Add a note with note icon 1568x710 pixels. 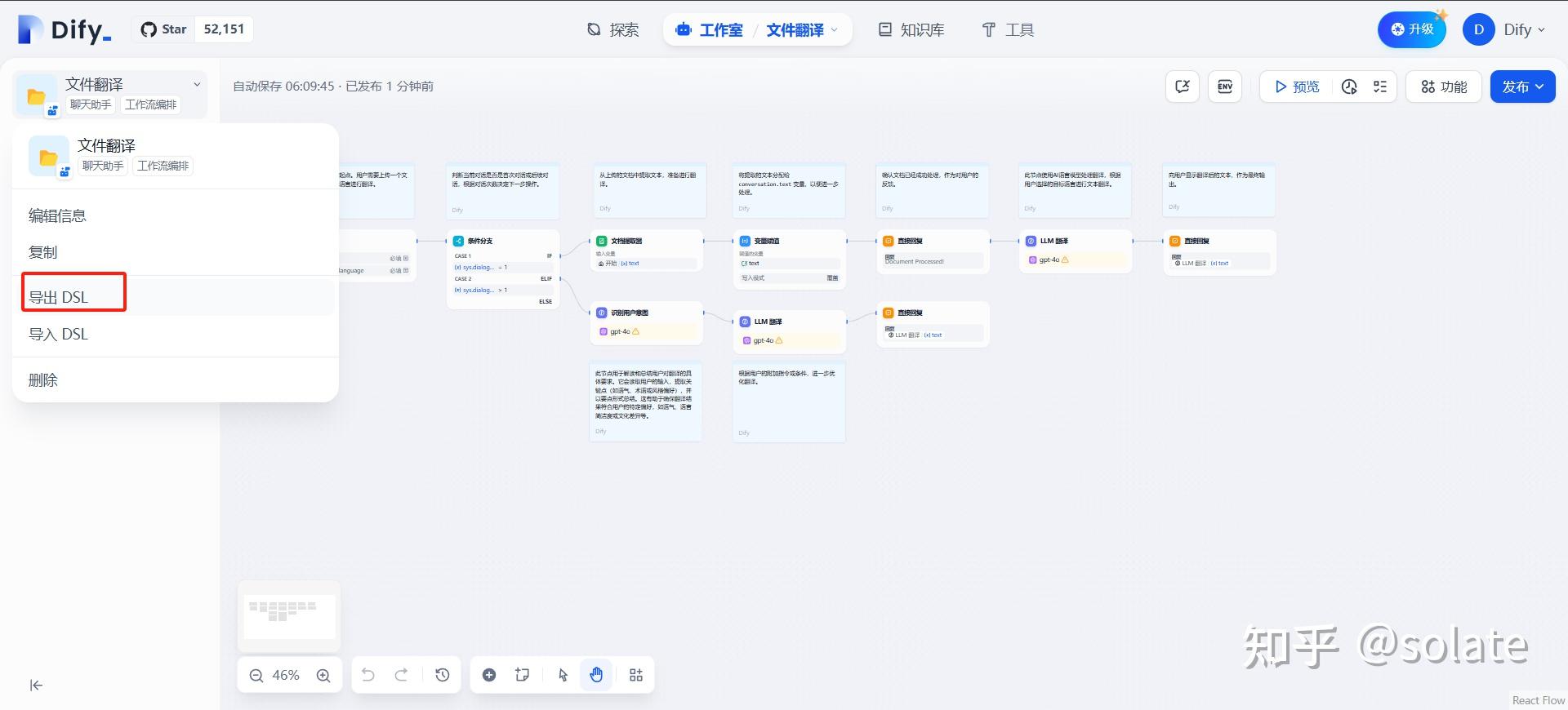click(x=523, y=675)
